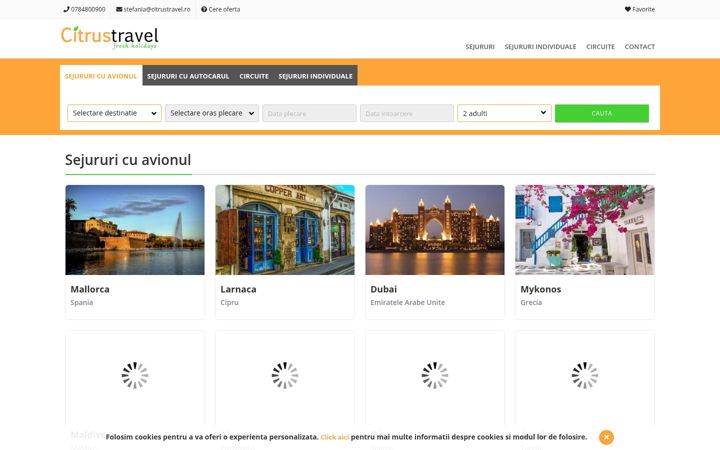Image resolution: width=720 pixels, height=450 pixels.
Task: Open the SEJURURI top menu item
Action: [x=480, y=47]
